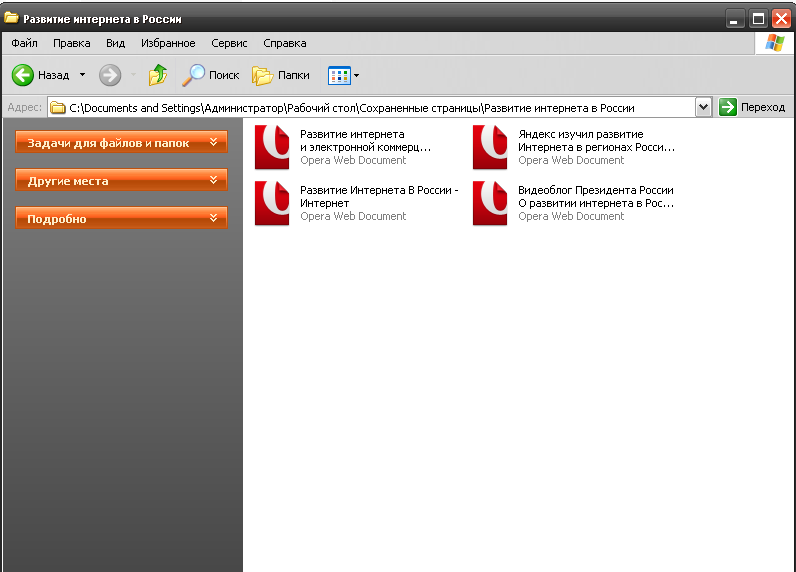Minimize the Explorer window
Screen dimensions: 796x572
click(x=734, y=19)
